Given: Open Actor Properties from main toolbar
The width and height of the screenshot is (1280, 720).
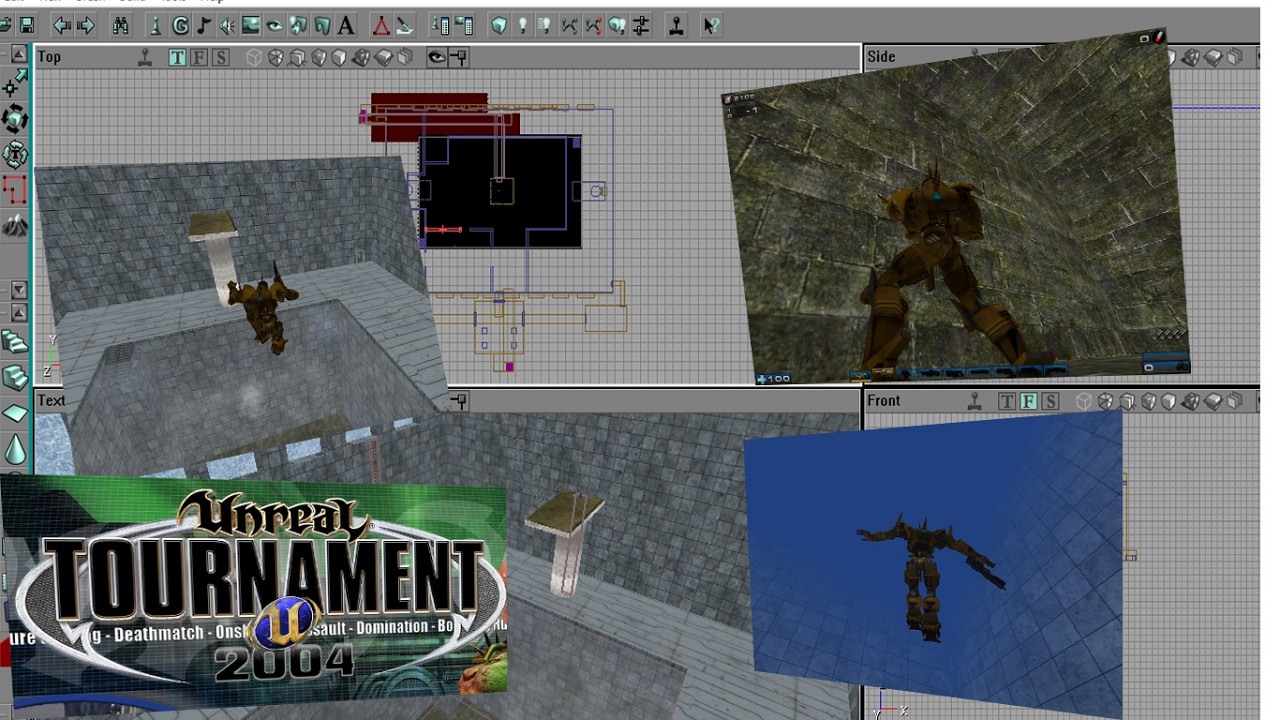Looking at the screenshot, I should point(440,25).
